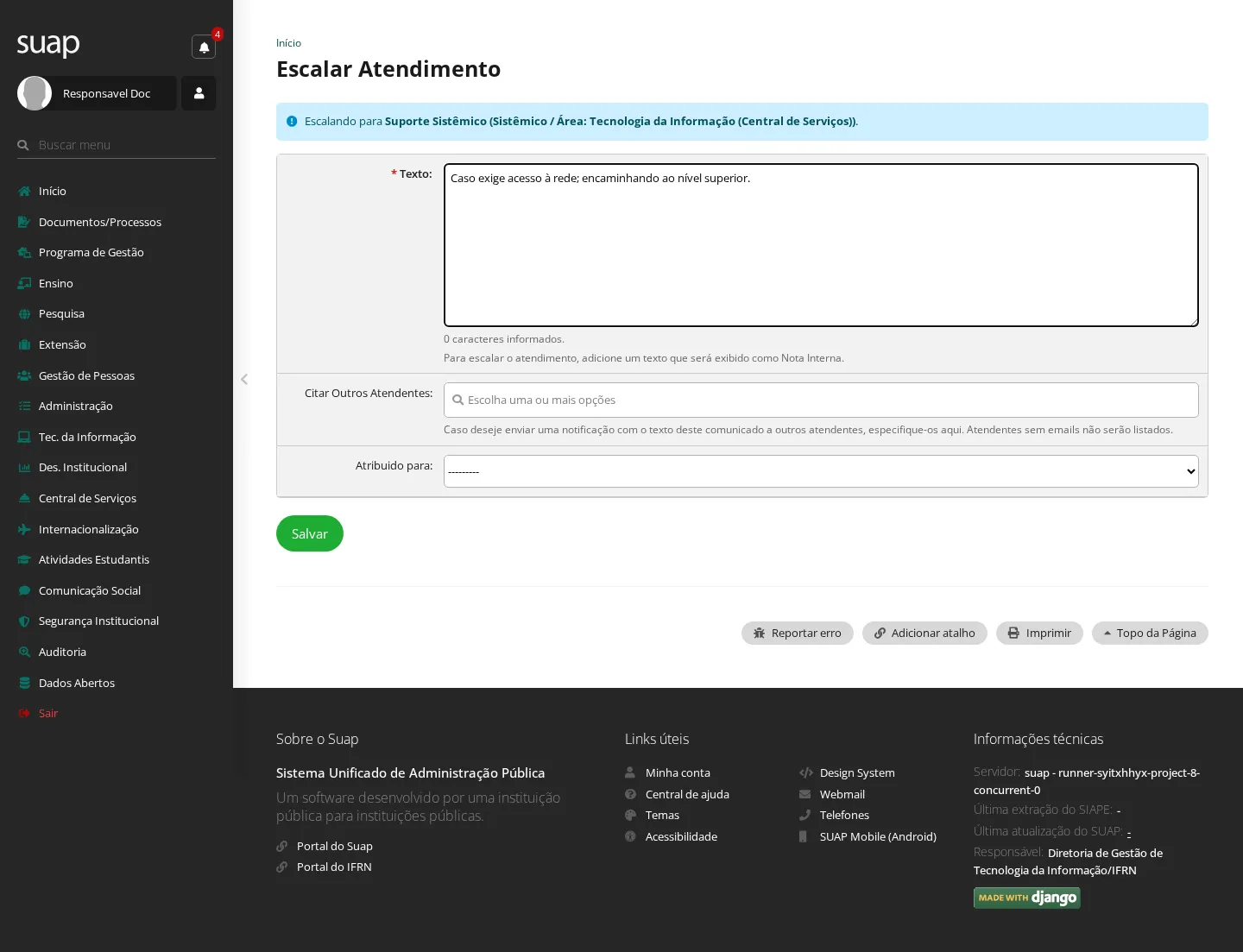The image size is (1243, 952).
Task: Click the Reportar erro button
Action: (798, 633)
